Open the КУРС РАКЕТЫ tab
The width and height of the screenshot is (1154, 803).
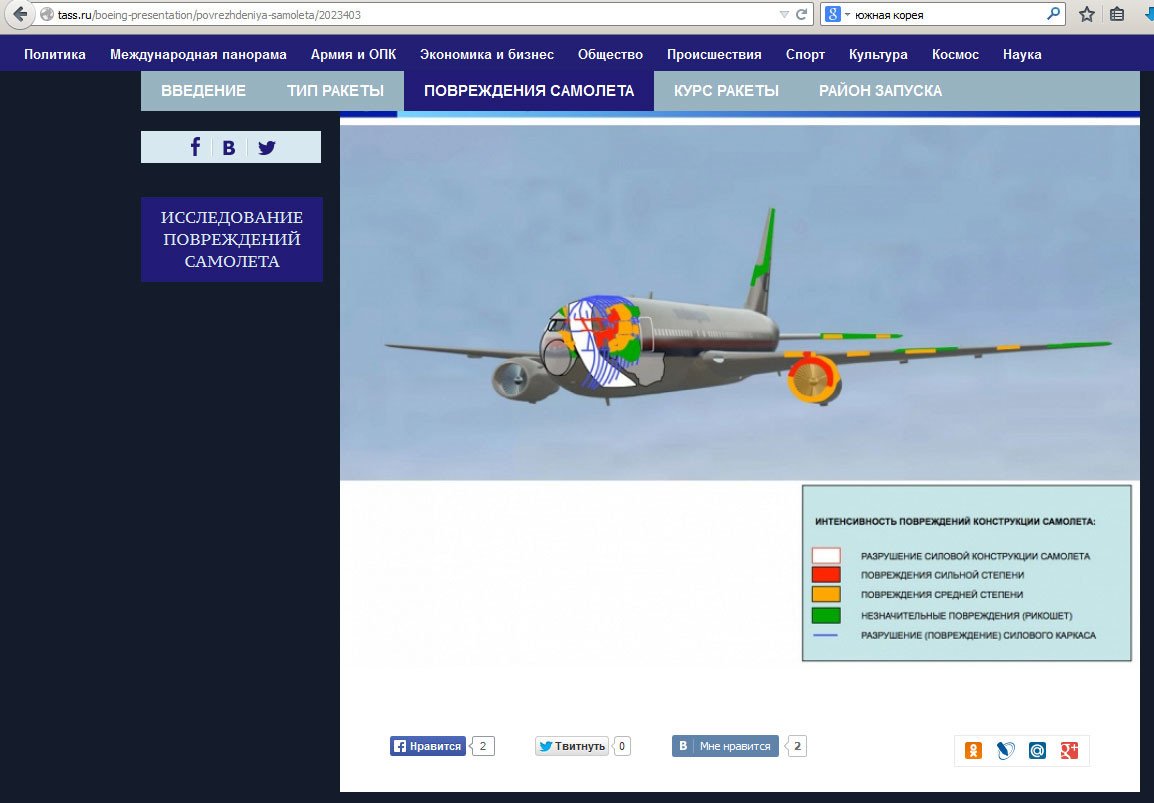pyautogui.click(x=726, y=91)
